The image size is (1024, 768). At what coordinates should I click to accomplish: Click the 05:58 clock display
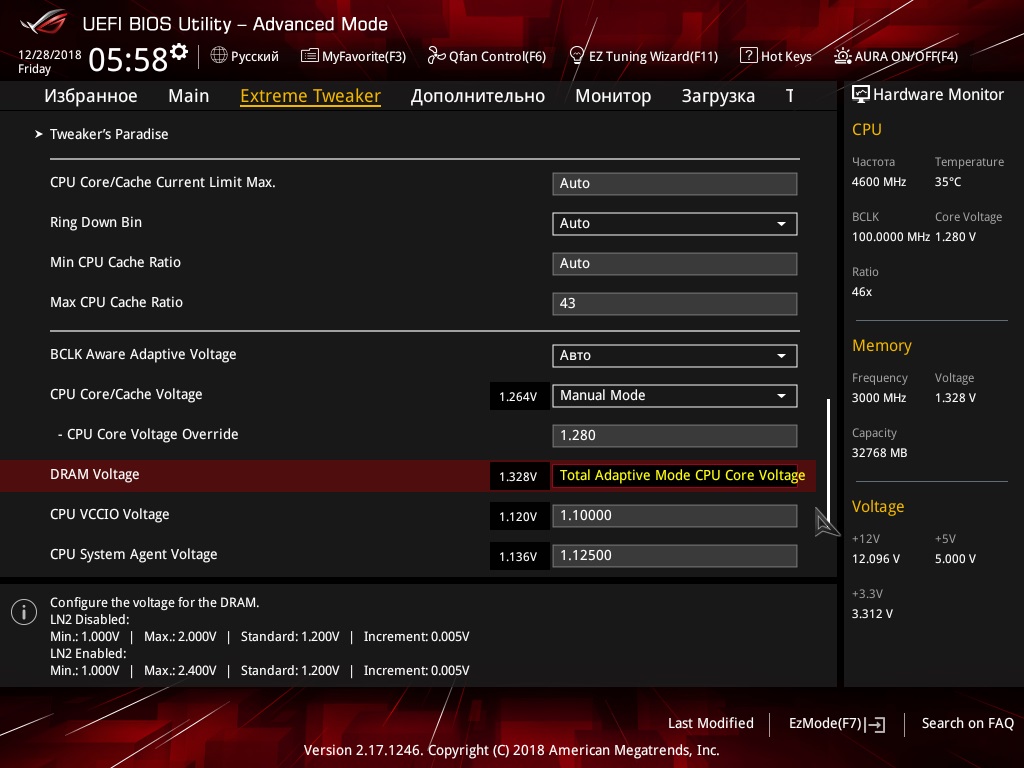coord(128,59)
